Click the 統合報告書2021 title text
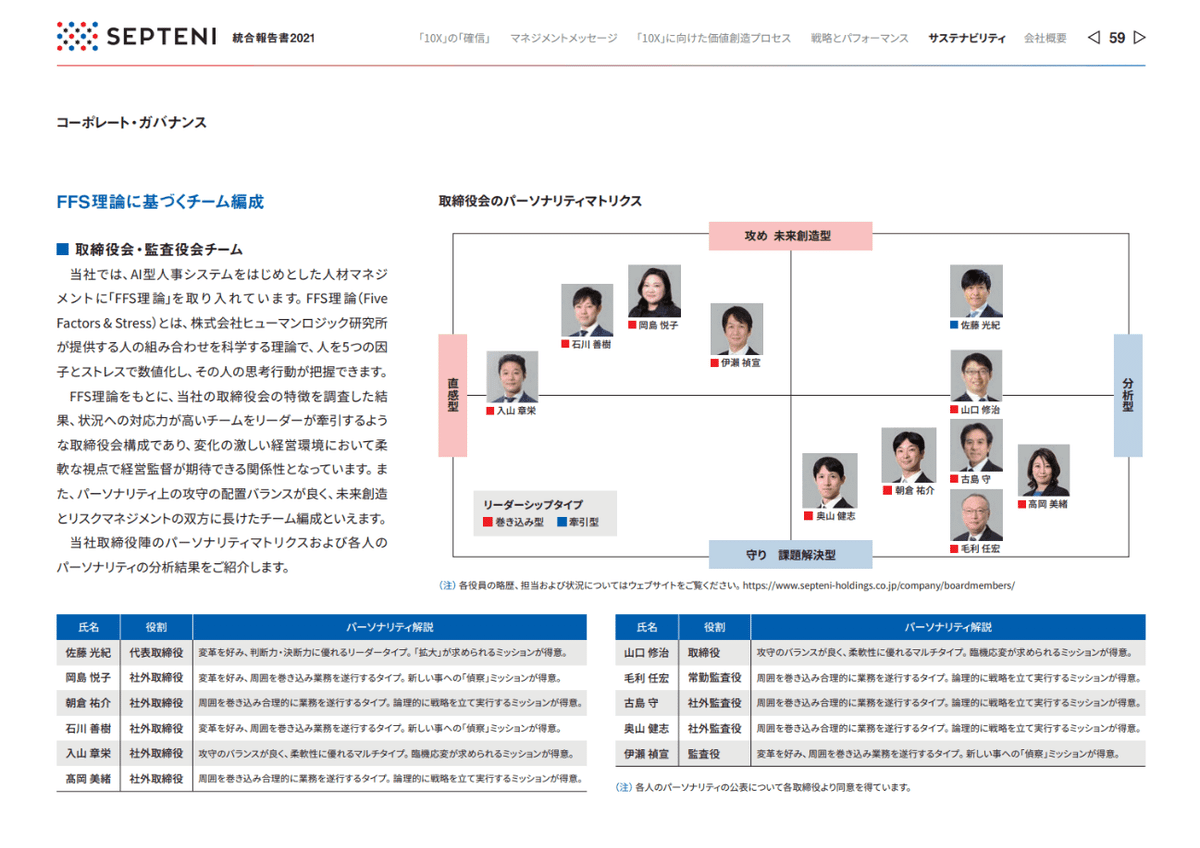Screen dimensions: 1200x848 [x=273, y=38]
